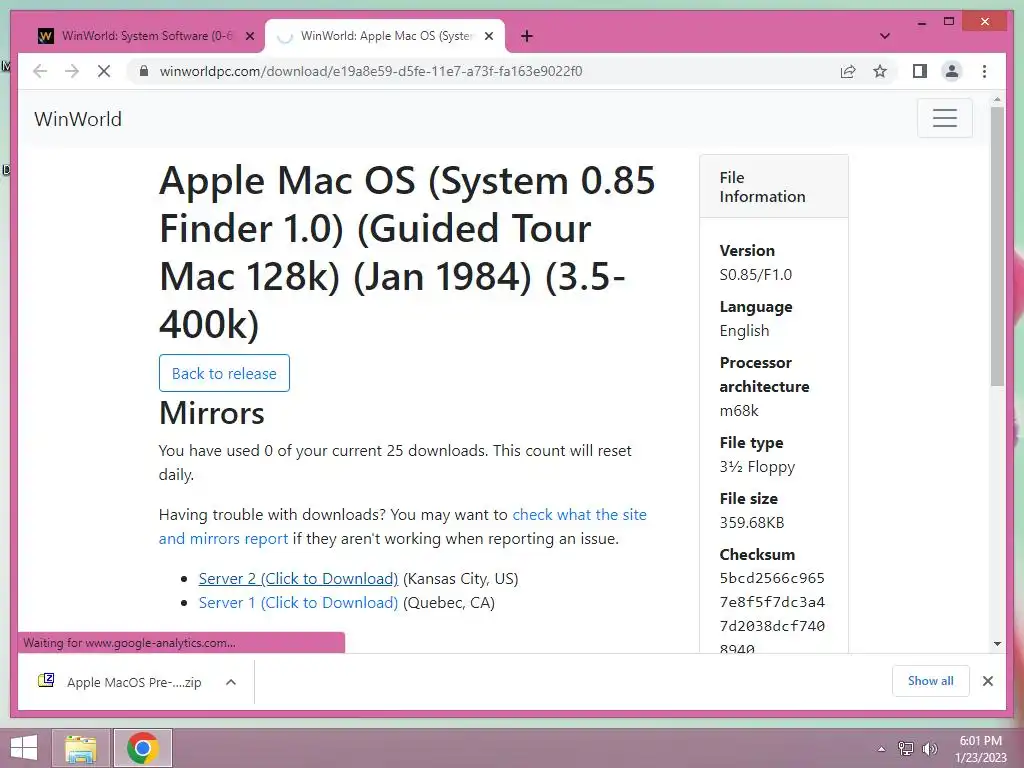
Task: Close the WinWorld System Software tab
Action: (x=249, y=37)
